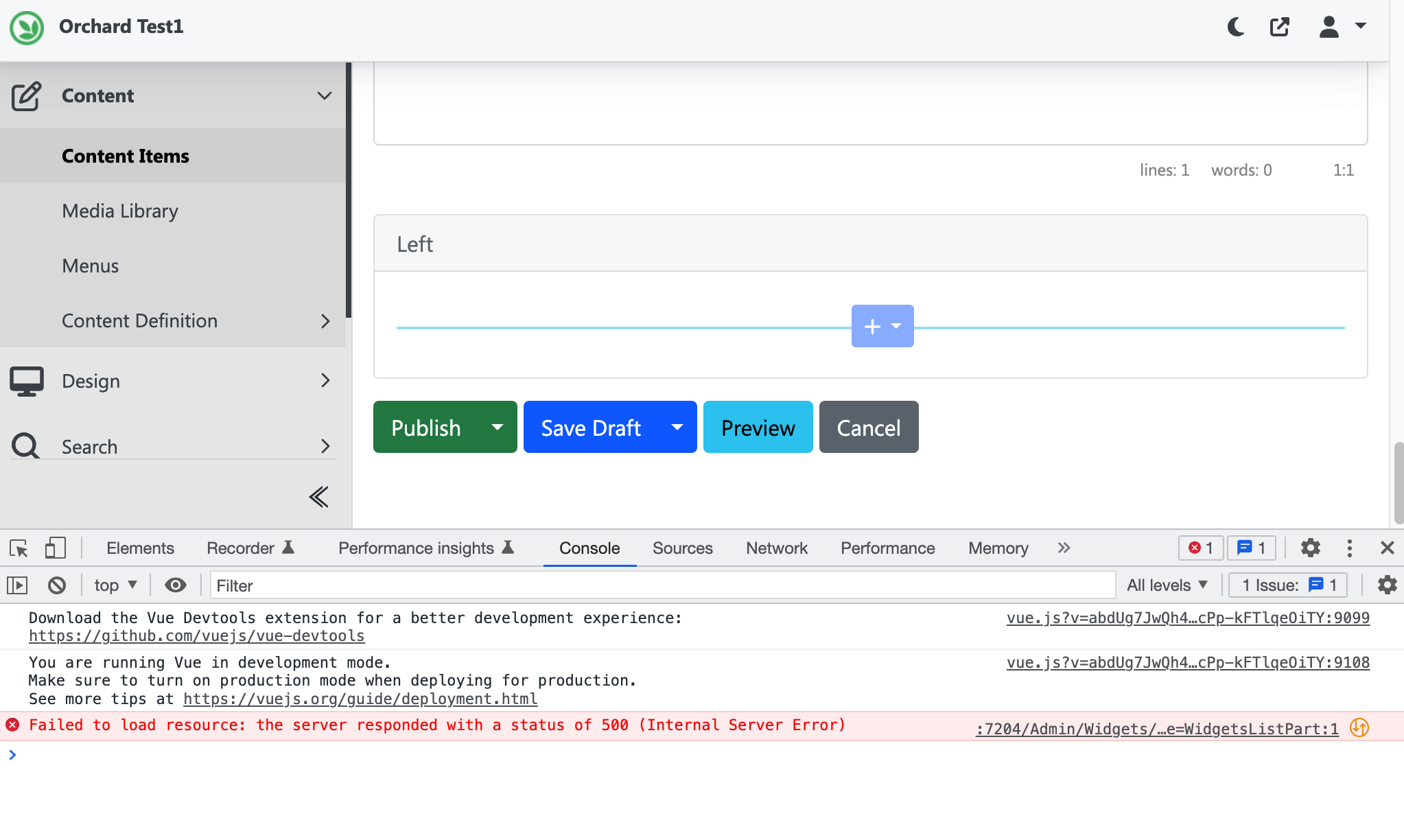
Task: Click the Orchard Test1 leaf logo
Action: [x=26, y=27]
